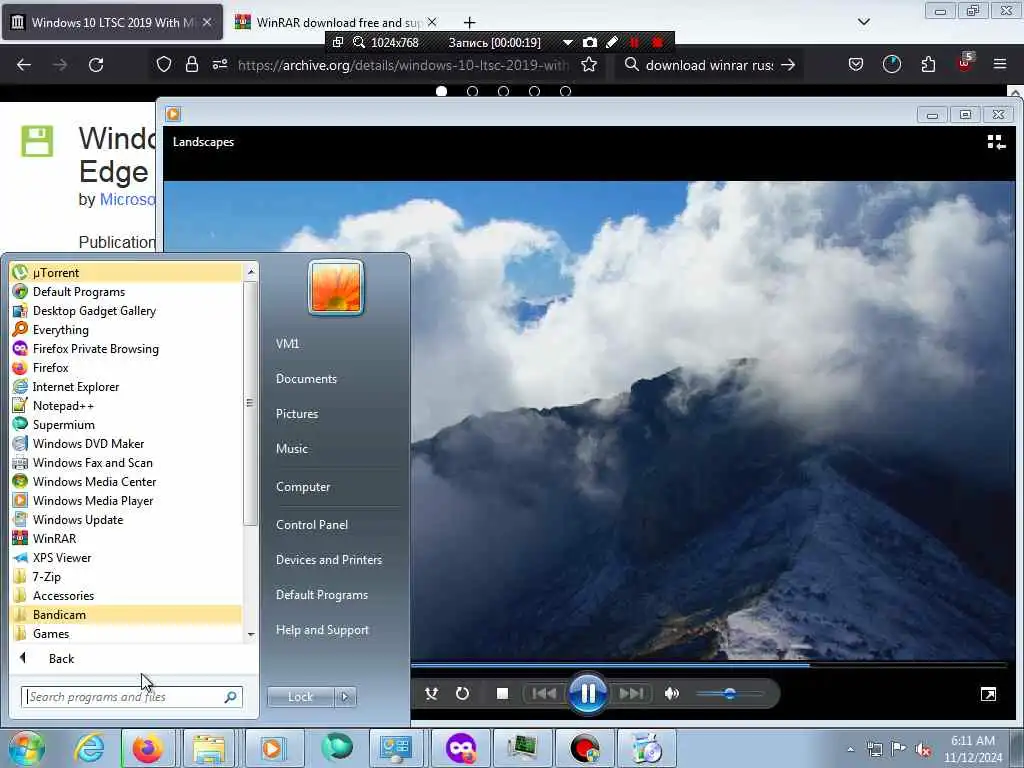Open a new browser tab
Screen dimensions: 1024x768
[469, 23]
